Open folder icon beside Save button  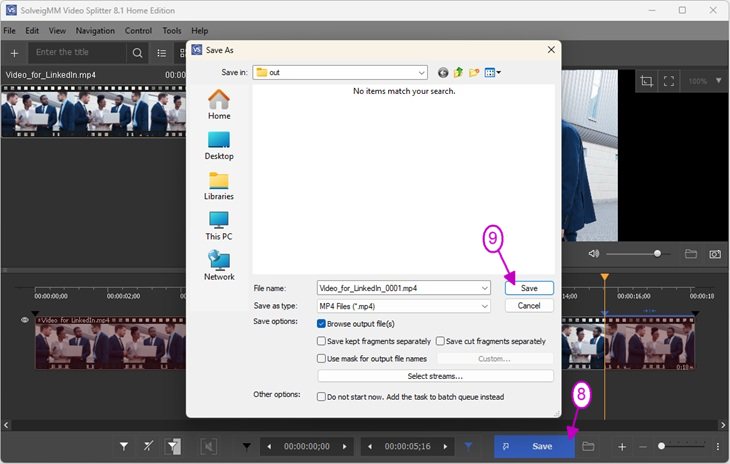[588, 447]
